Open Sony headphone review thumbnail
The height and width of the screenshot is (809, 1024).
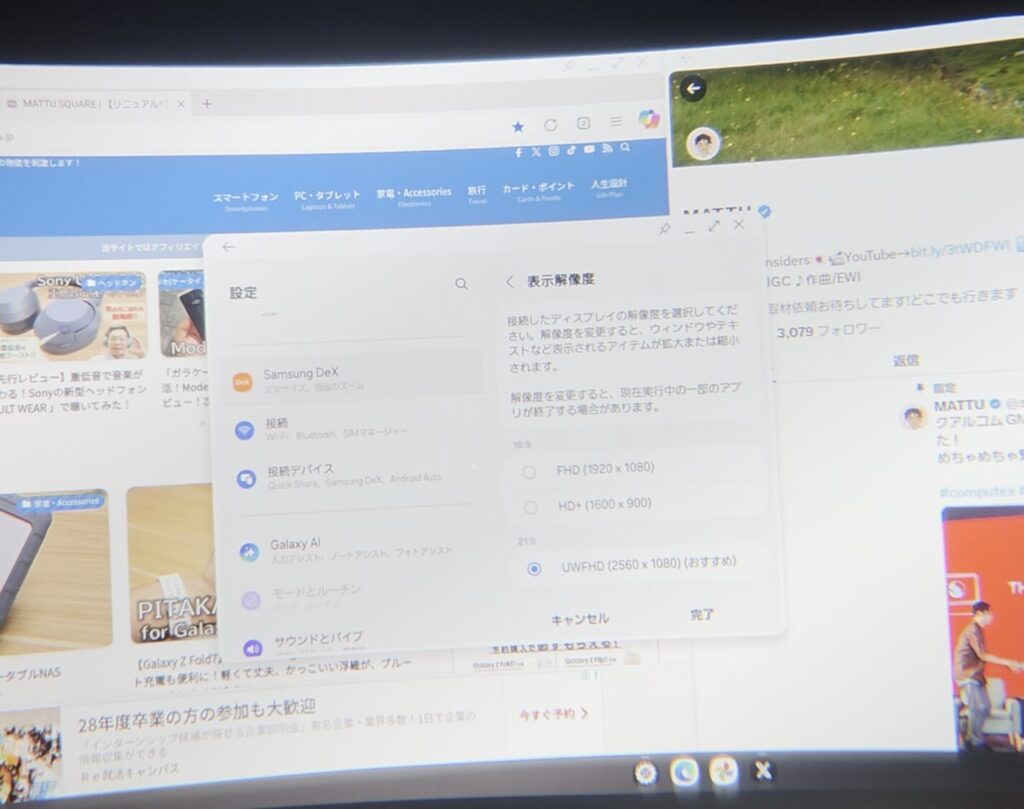(x=72, y=317)
